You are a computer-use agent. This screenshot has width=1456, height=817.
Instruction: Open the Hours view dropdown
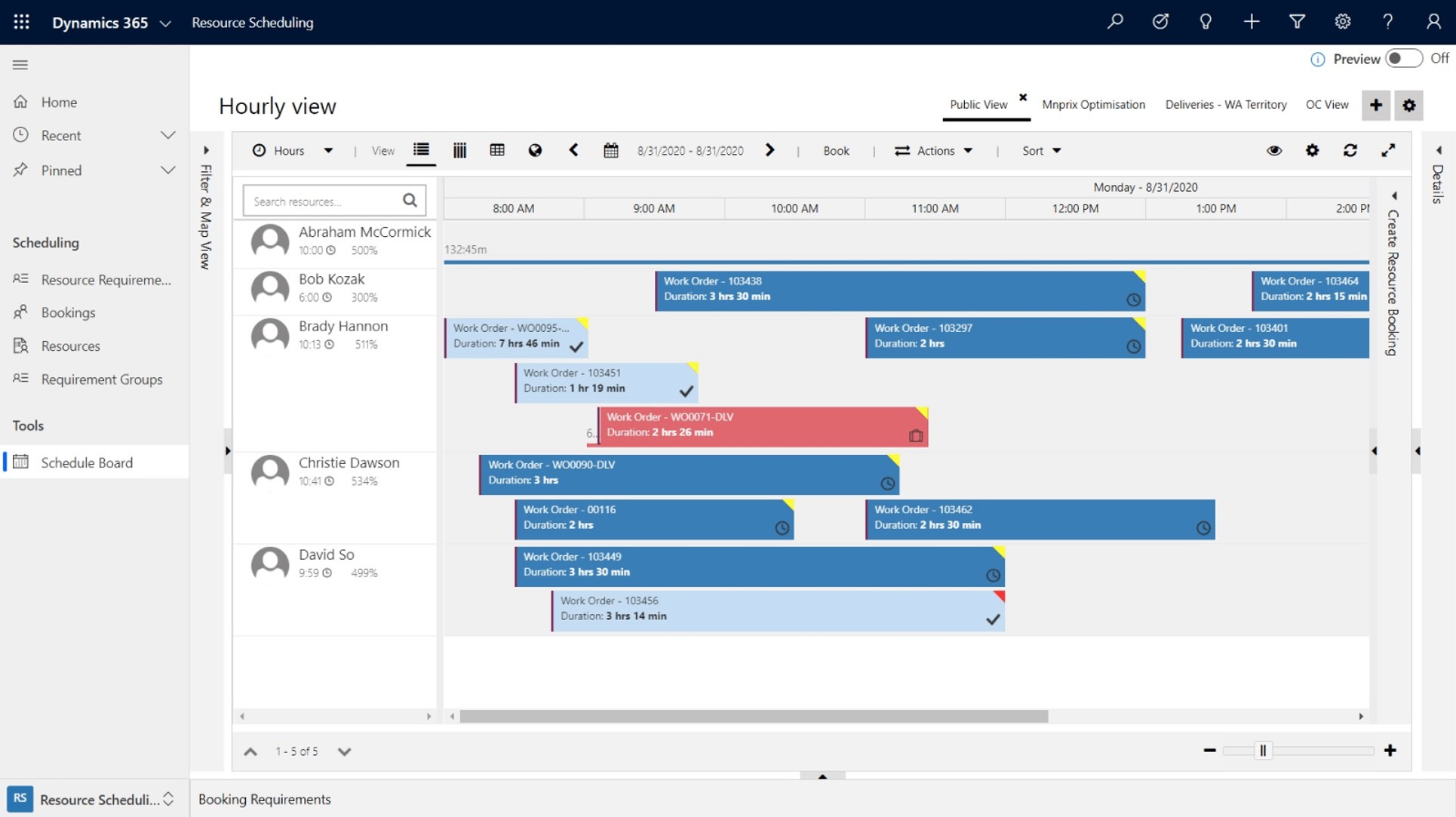[293, 150]
